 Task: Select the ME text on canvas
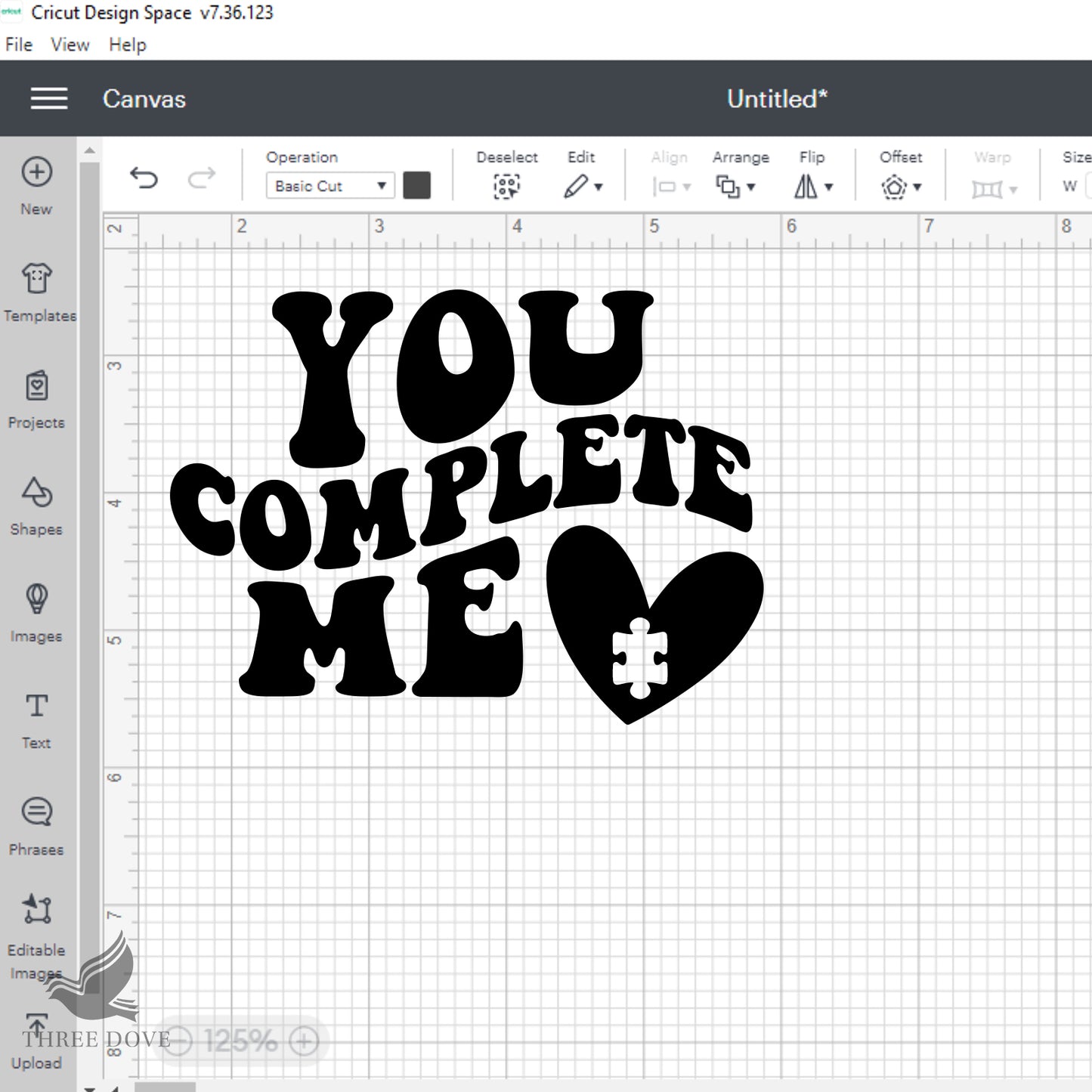coord(380,617)
